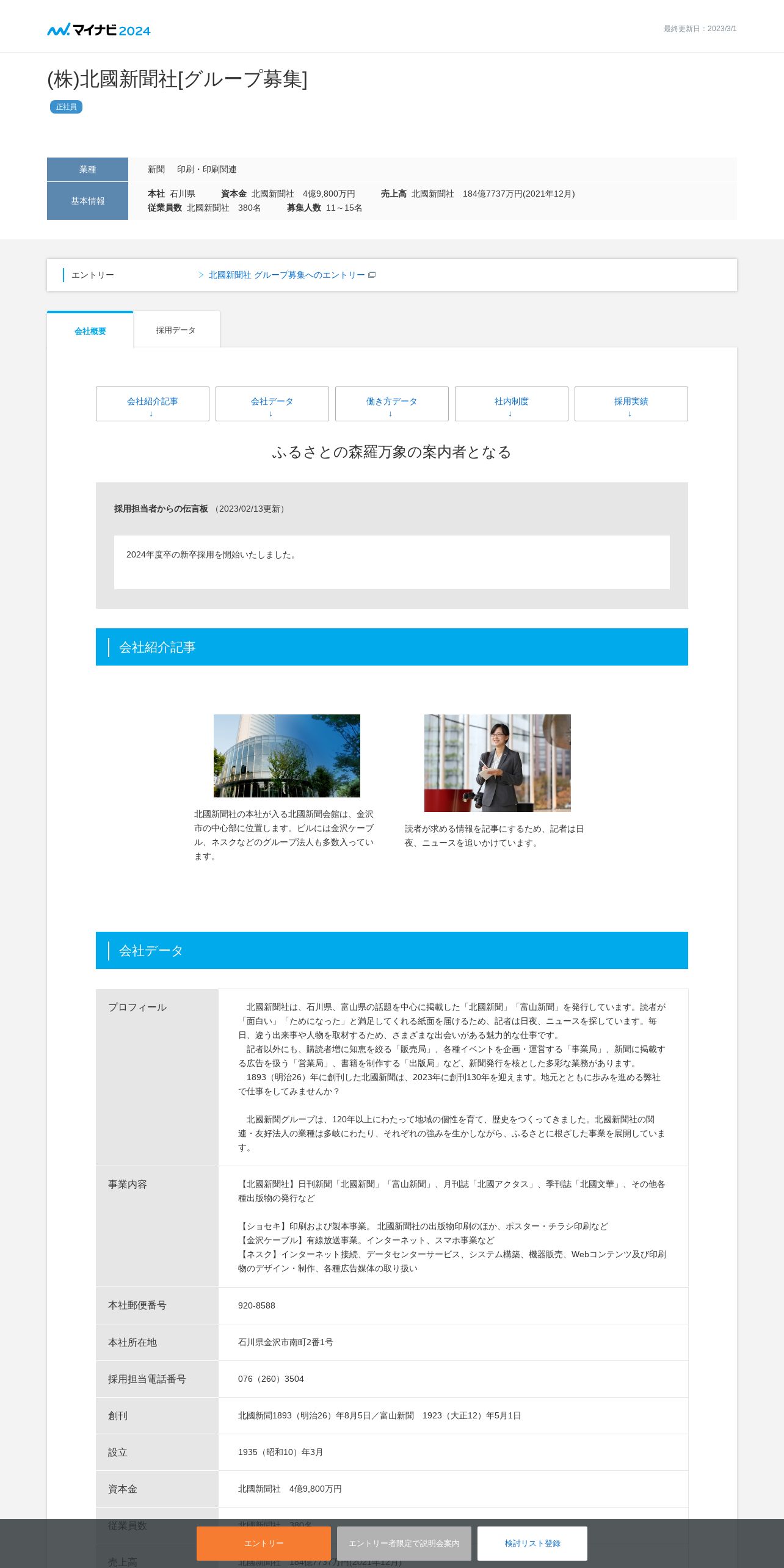Jump to 会社紹介記事 section

(x=153, y=404)
